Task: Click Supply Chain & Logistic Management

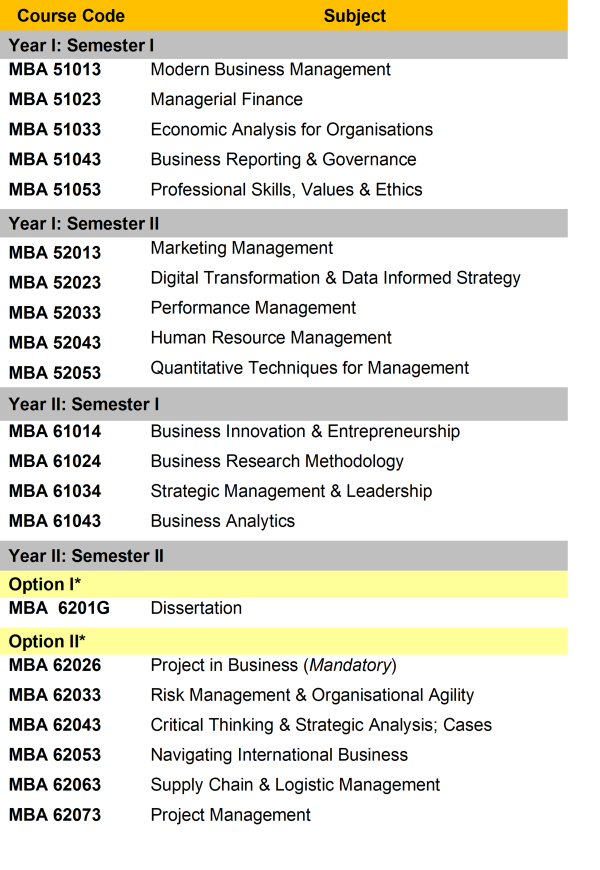Action: [295, 785]
